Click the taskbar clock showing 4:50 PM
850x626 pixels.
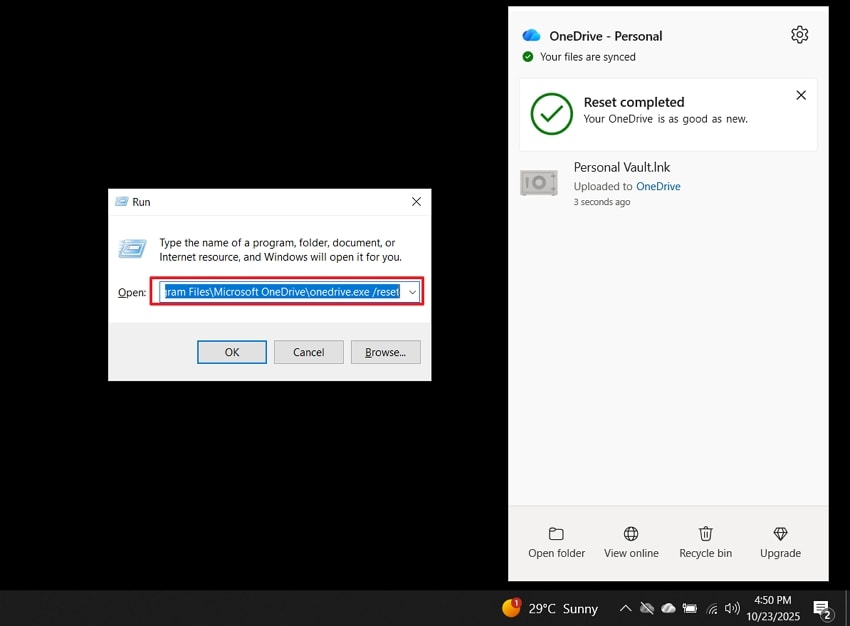click(773, 608)
